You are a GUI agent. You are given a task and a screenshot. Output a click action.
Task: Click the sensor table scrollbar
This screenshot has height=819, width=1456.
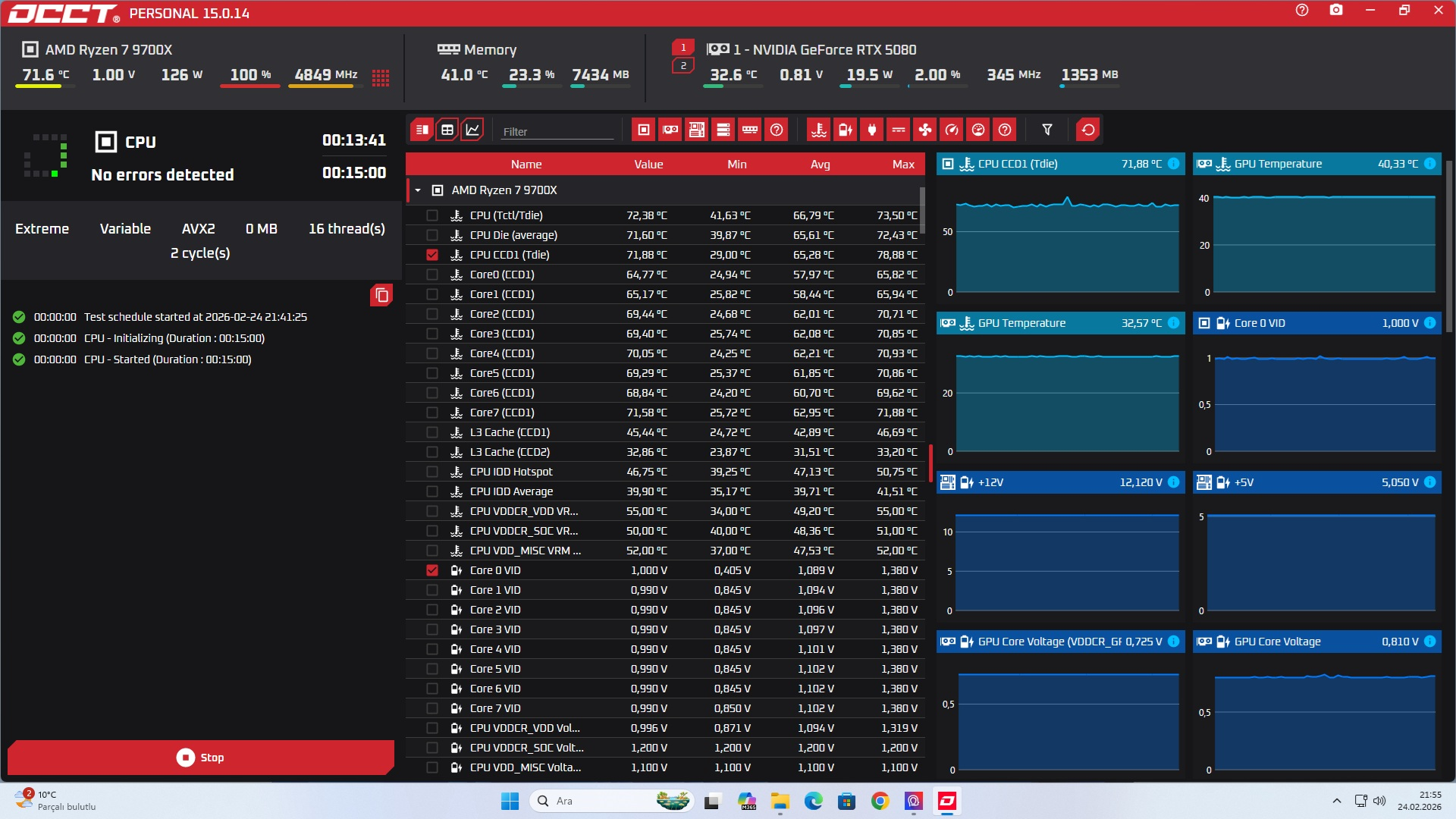[x=922, y=210]
